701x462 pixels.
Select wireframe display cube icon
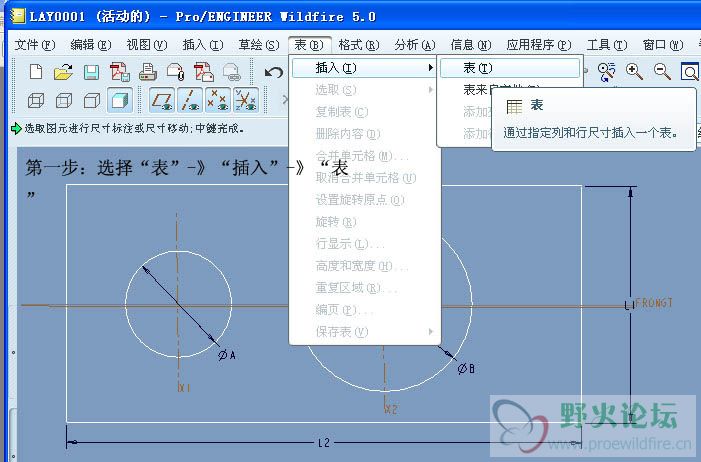click(36, 100)
